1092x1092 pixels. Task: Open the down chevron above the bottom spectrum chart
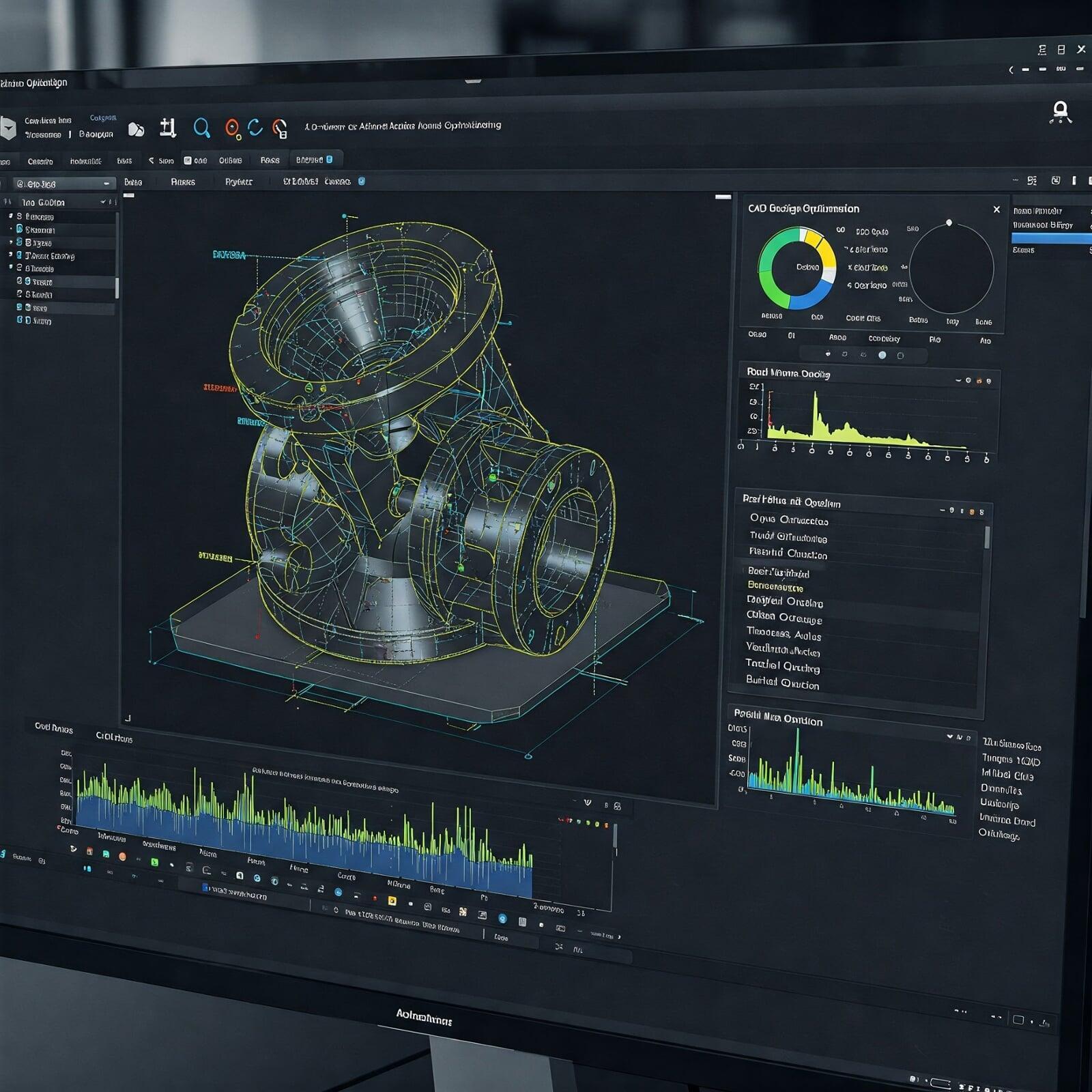(588, 803)
